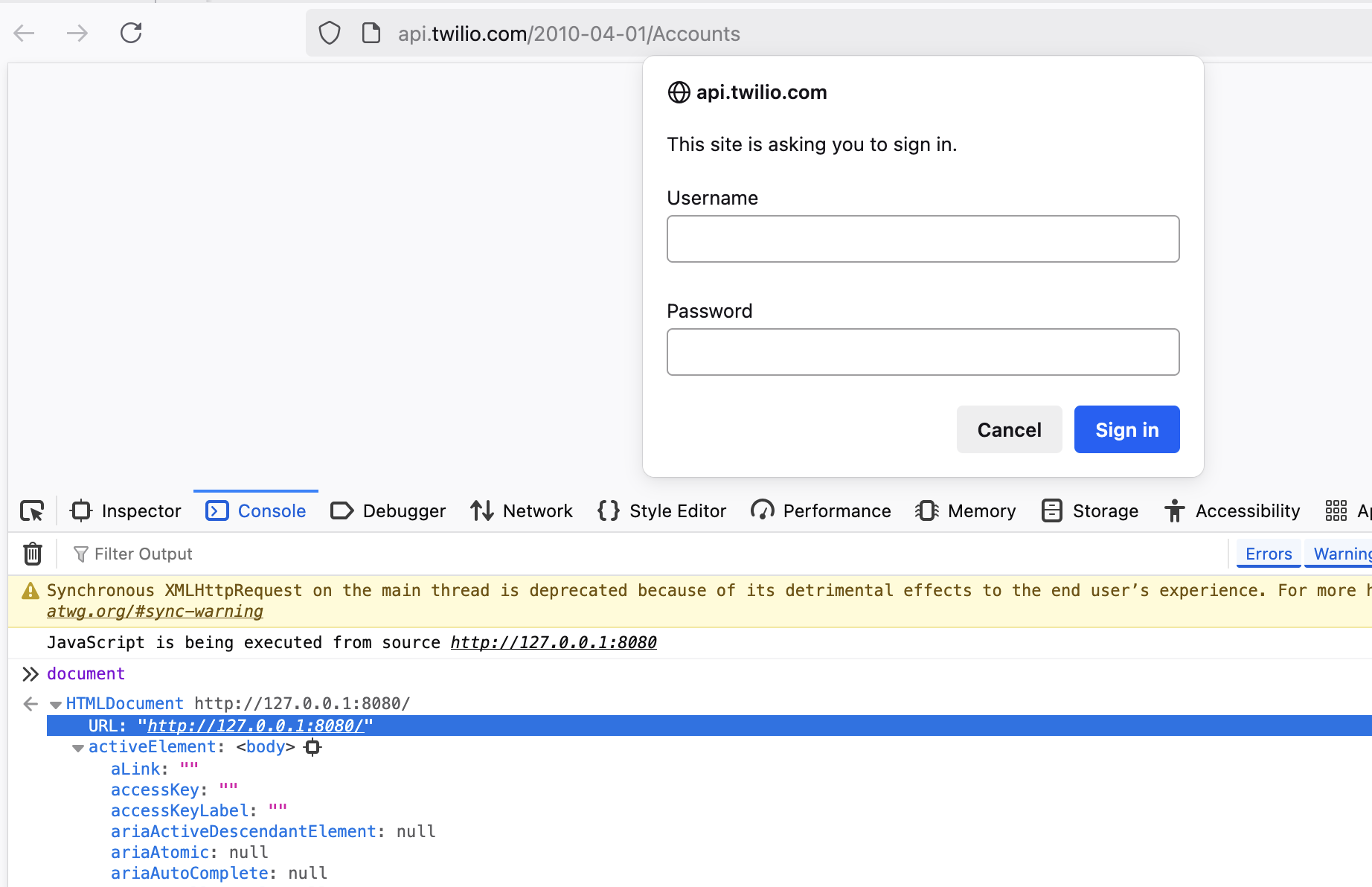Toggle the Errors log filter
The height and width of the screenshot is (887, 1372).
[1268, 554]
